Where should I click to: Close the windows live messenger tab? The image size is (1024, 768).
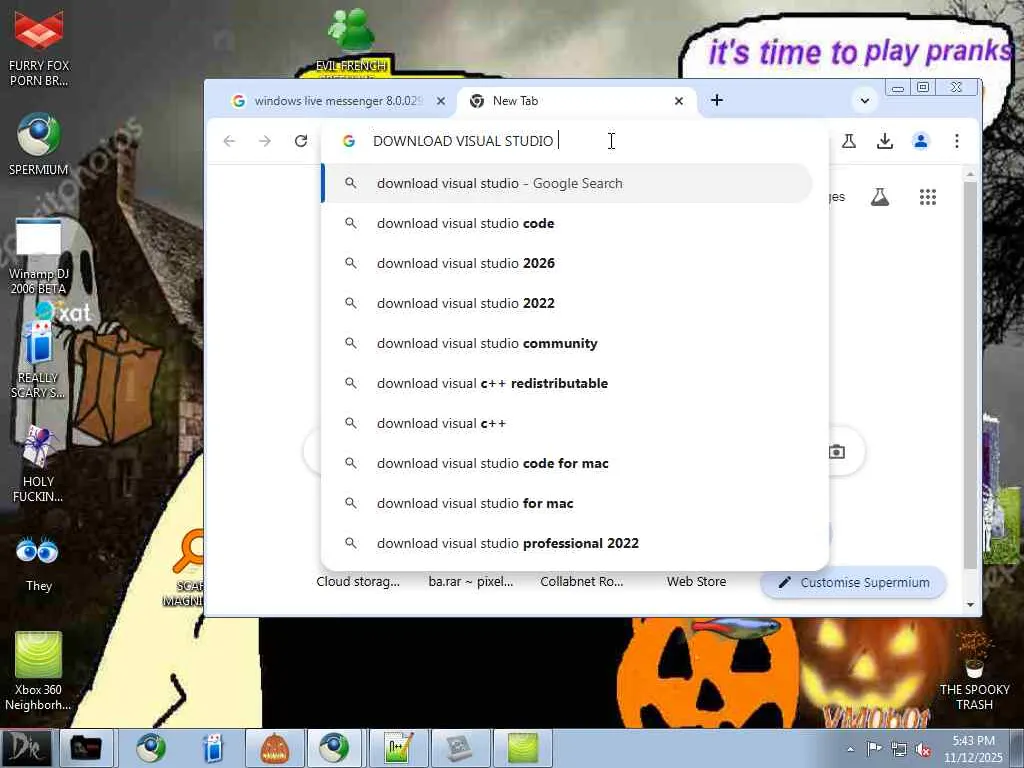click(441, 101)
